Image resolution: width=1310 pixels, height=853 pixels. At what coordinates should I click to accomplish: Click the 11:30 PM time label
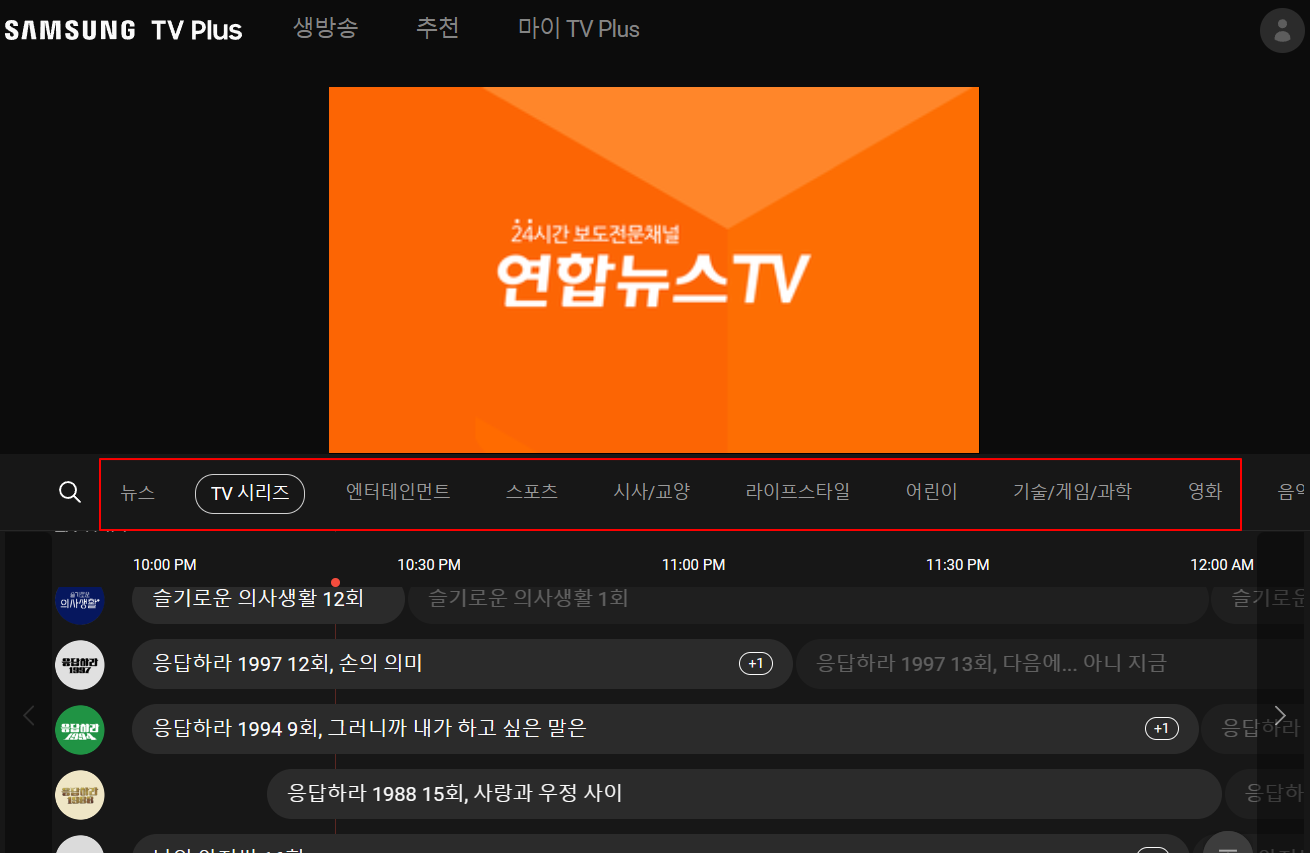(x=957, y=565)
